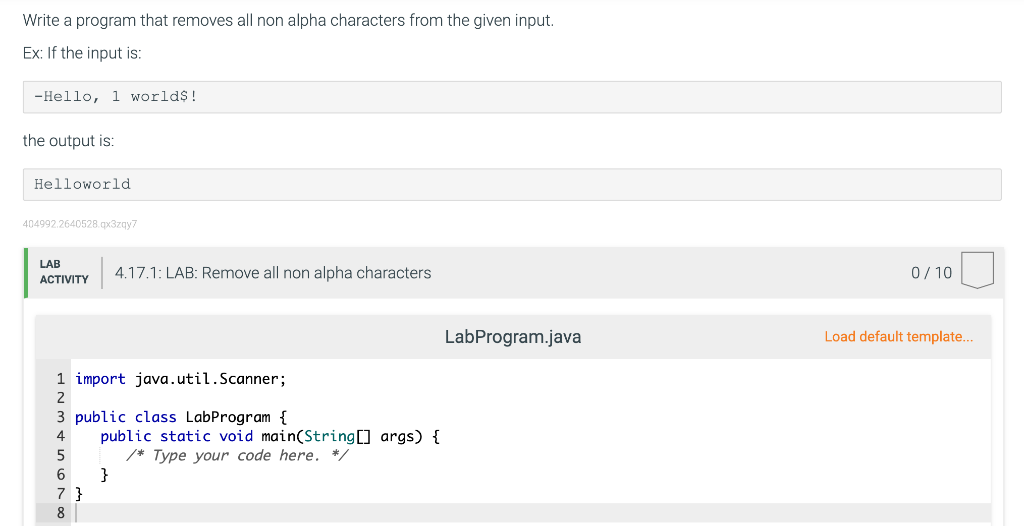Select the lab title '4.17.1: LAB: Remove all non alpha characters'
1024x526 pixels.
[273, 272]
